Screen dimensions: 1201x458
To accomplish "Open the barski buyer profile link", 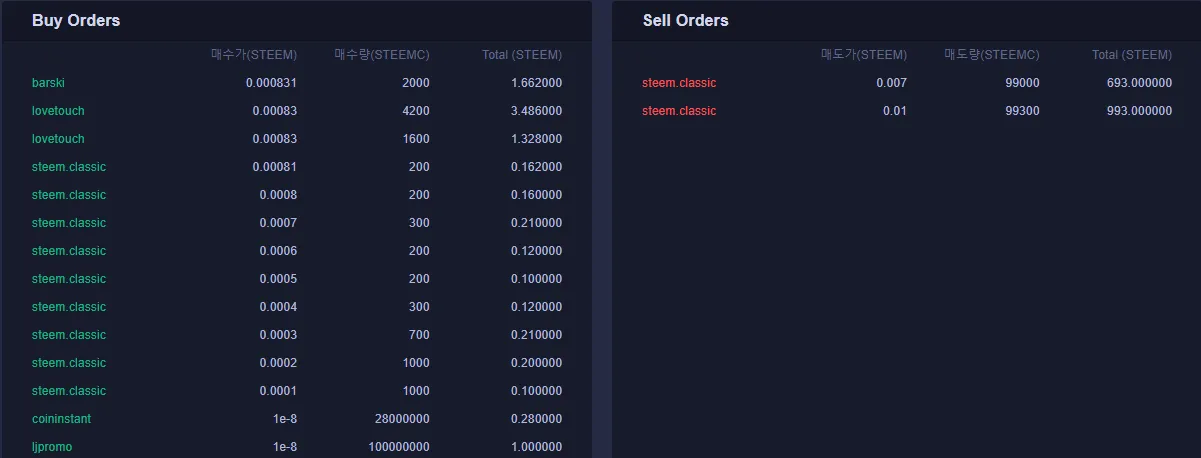I will click(48, 83).
